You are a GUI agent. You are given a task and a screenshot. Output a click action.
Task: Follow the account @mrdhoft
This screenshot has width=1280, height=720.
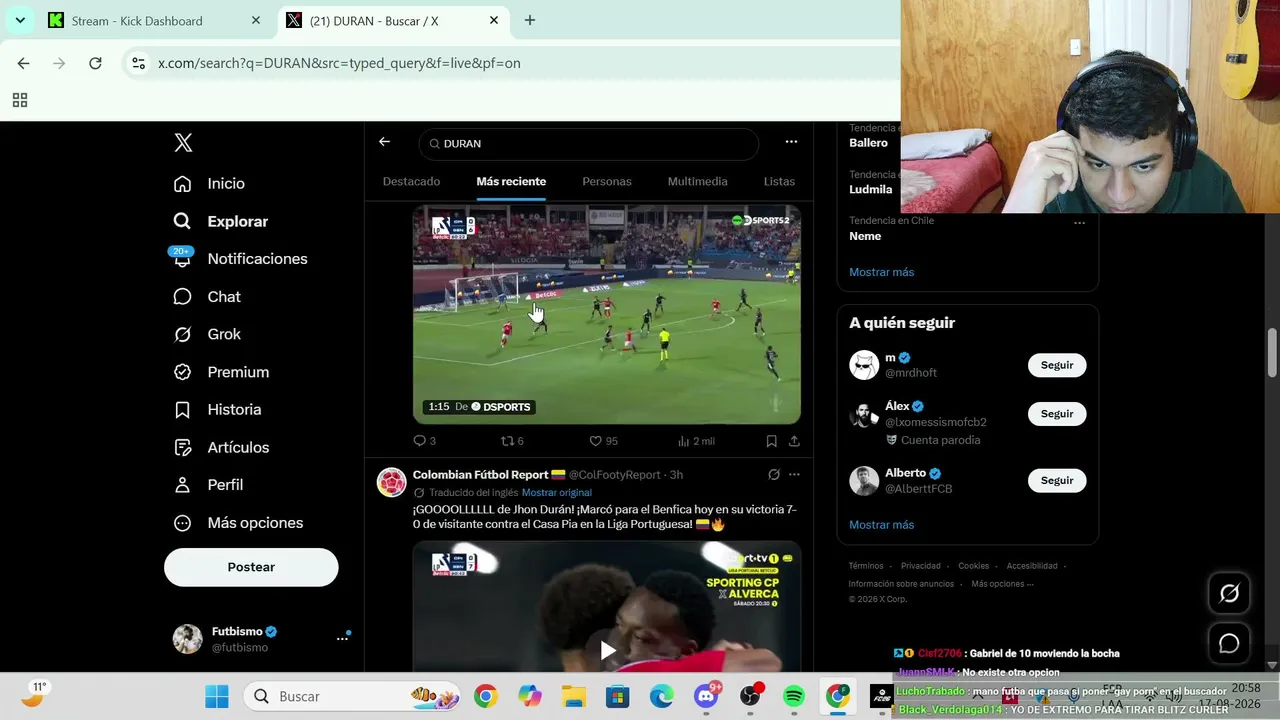tap(1057, 365)
